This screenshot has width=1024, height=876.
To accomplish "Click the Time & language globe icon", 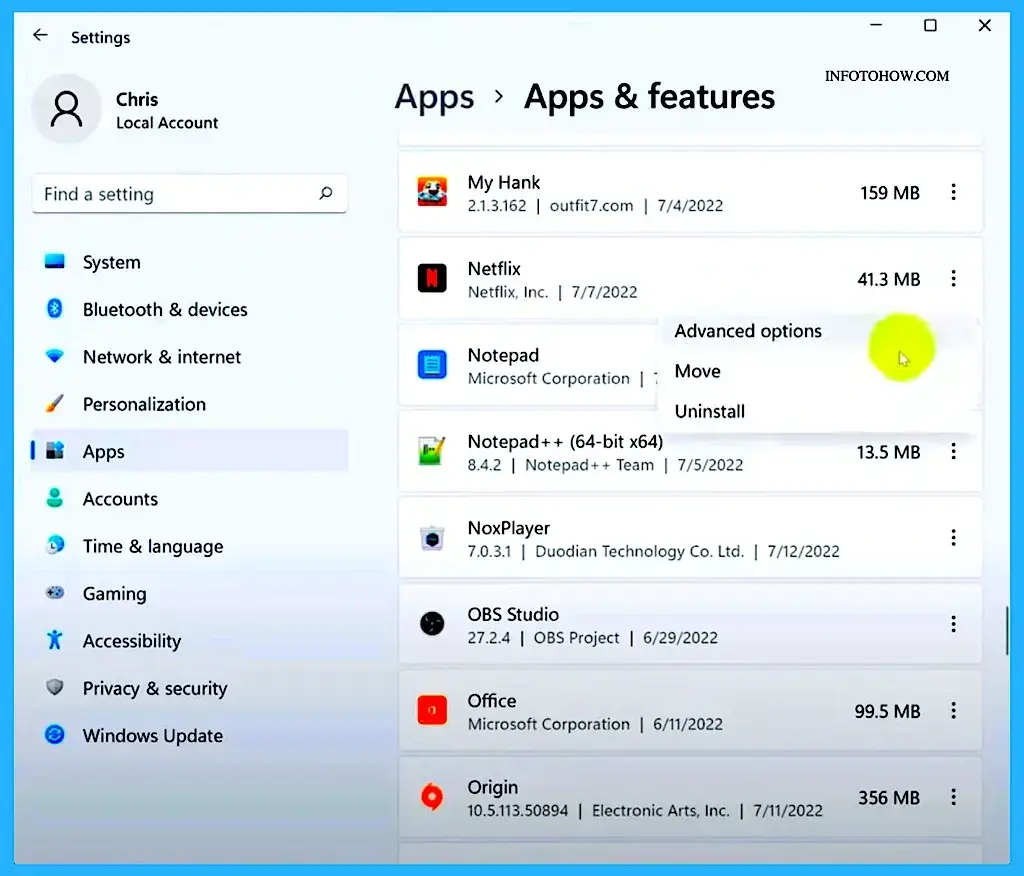I will click(x=55, y=545).
